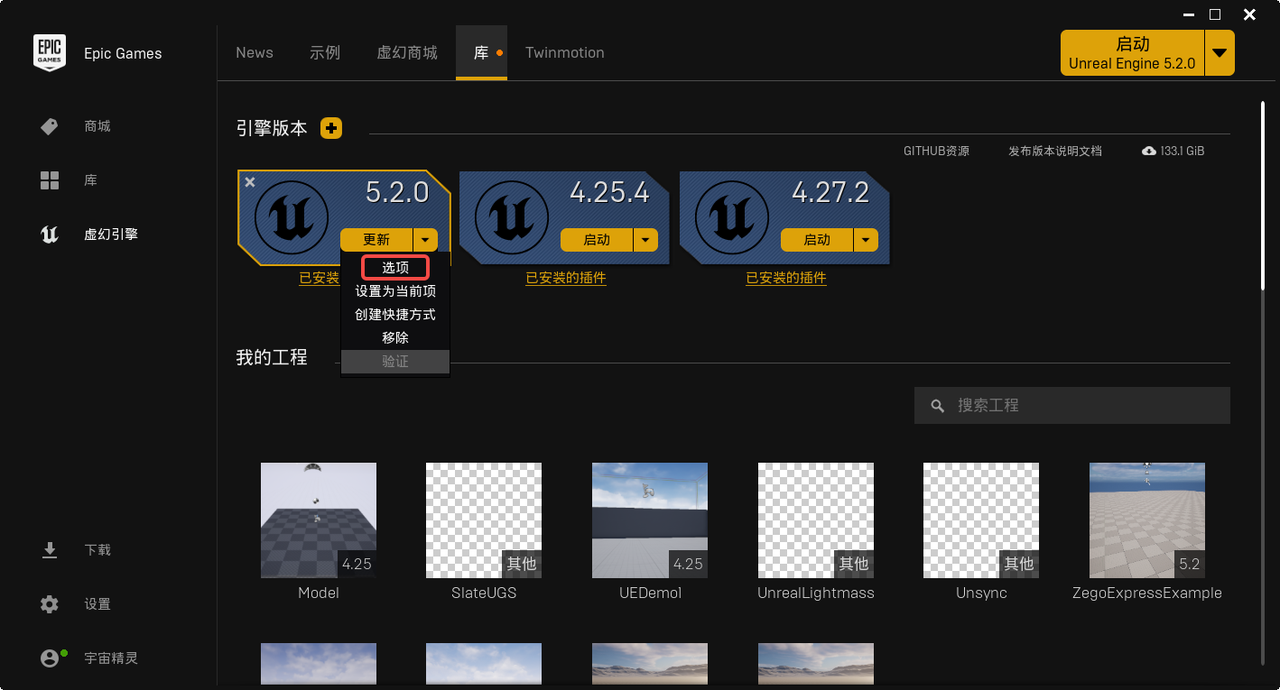Expand the 5.2.0 更新 dropdown arrow
1280x690 pixels.
click(426, 240)
